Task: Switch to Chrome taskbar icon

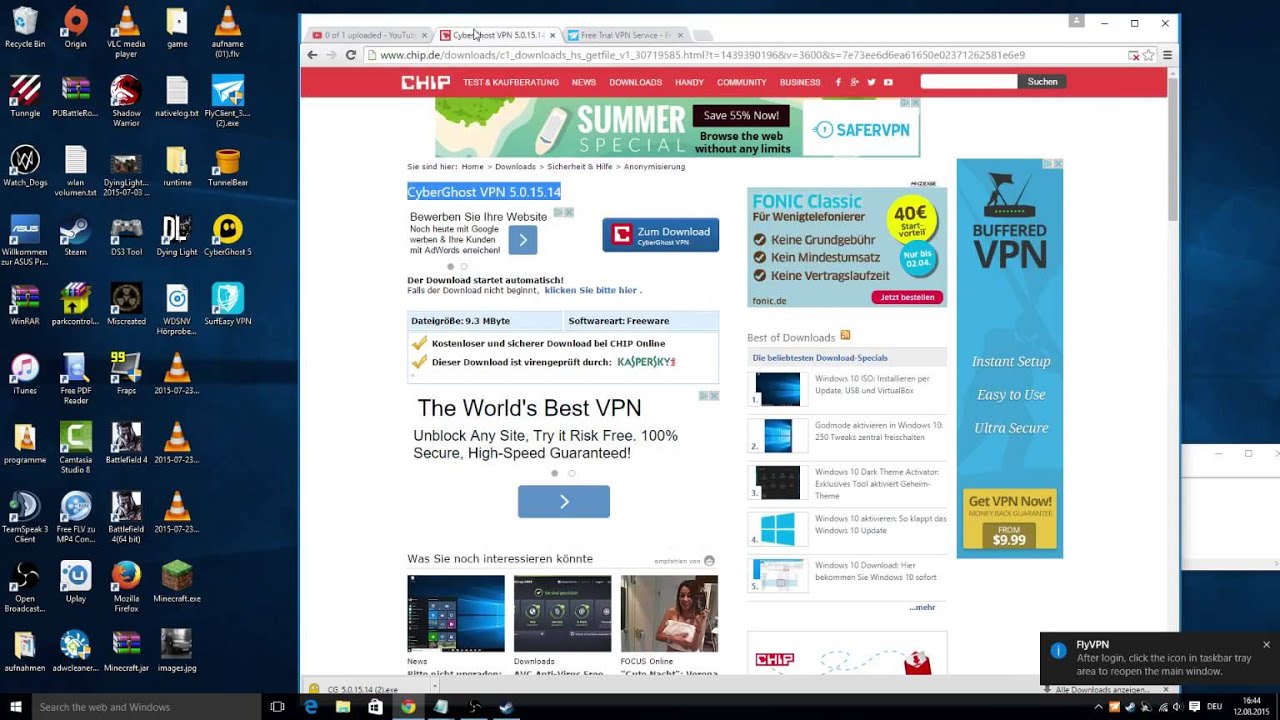Action: click(x=408, y=707)
